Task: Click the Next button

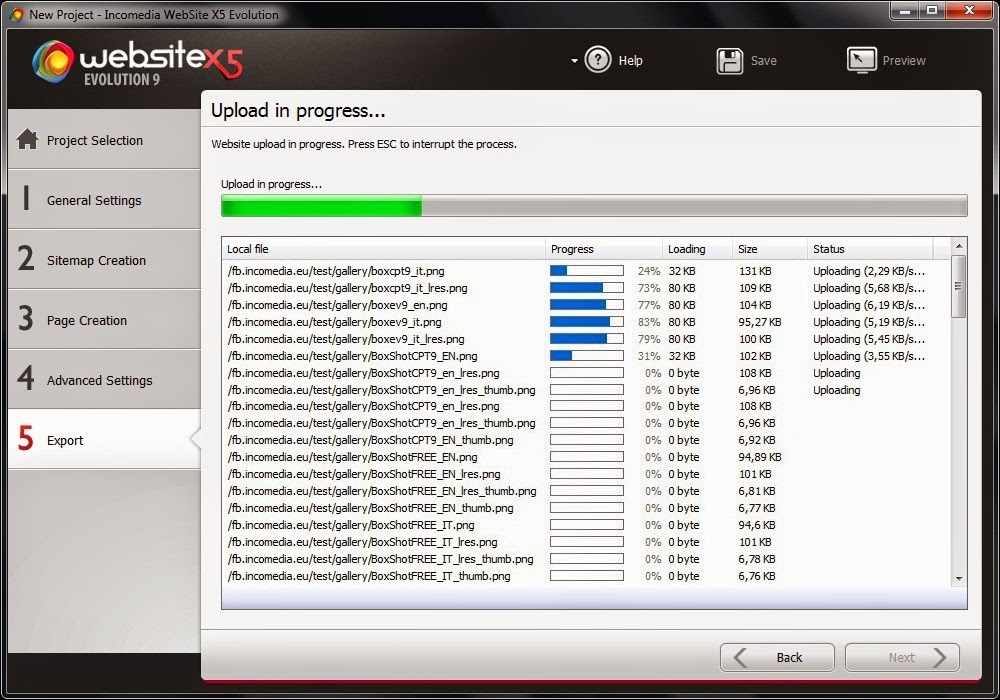Action: pyautogui.click(x=902, y=657)
